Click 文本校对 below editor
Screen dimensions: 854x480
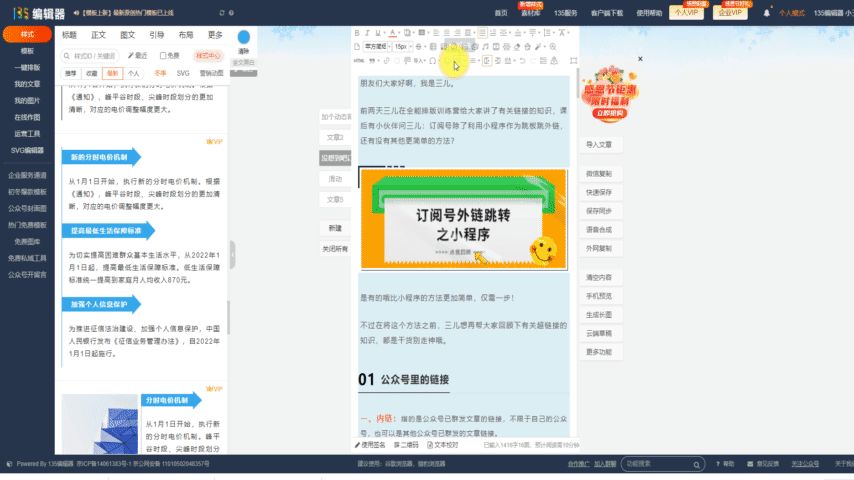coord(443,445)
